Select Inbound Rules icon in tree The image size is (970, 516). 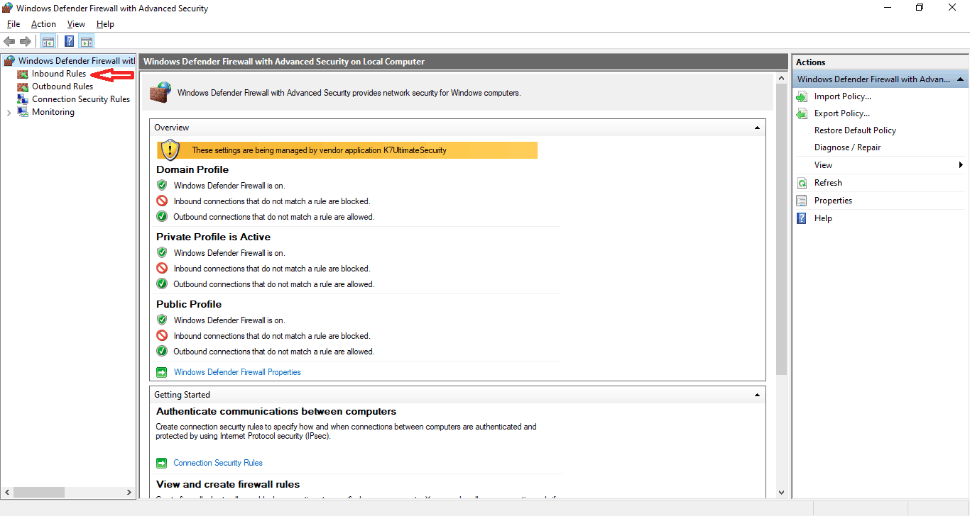(22, 74)
